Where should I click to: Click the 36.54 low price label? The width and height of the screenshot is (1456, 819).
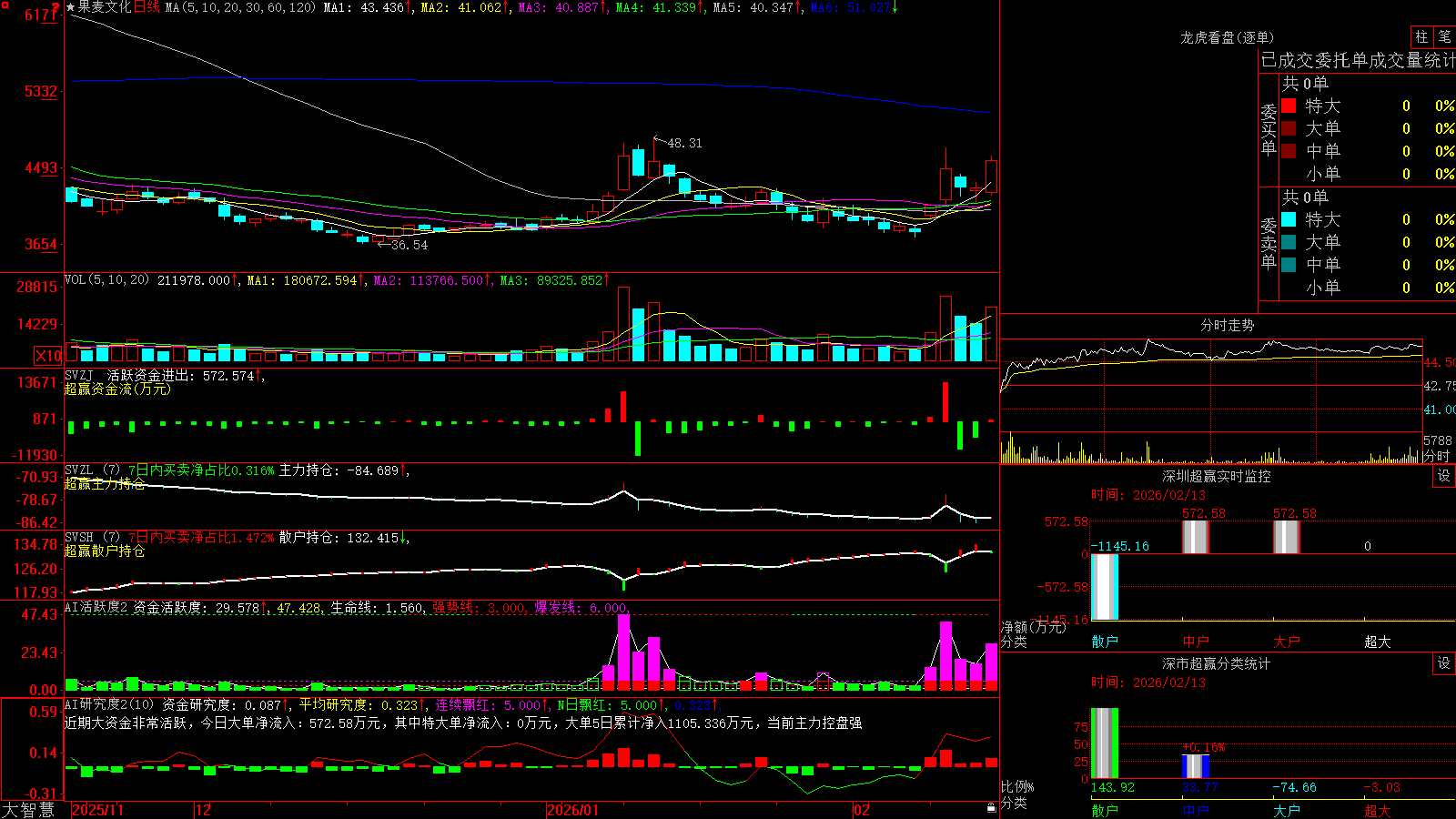[409, 245]
